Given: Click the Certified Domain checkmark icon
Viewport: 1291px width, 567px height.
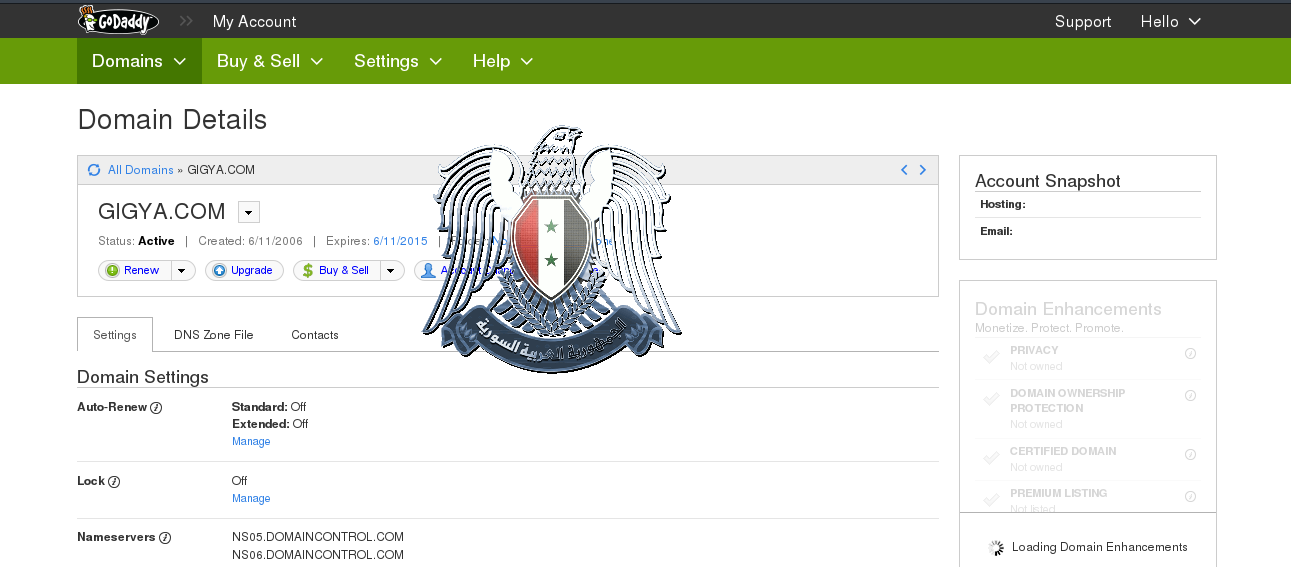Looking at the screenshot, I should click(991, 458).
